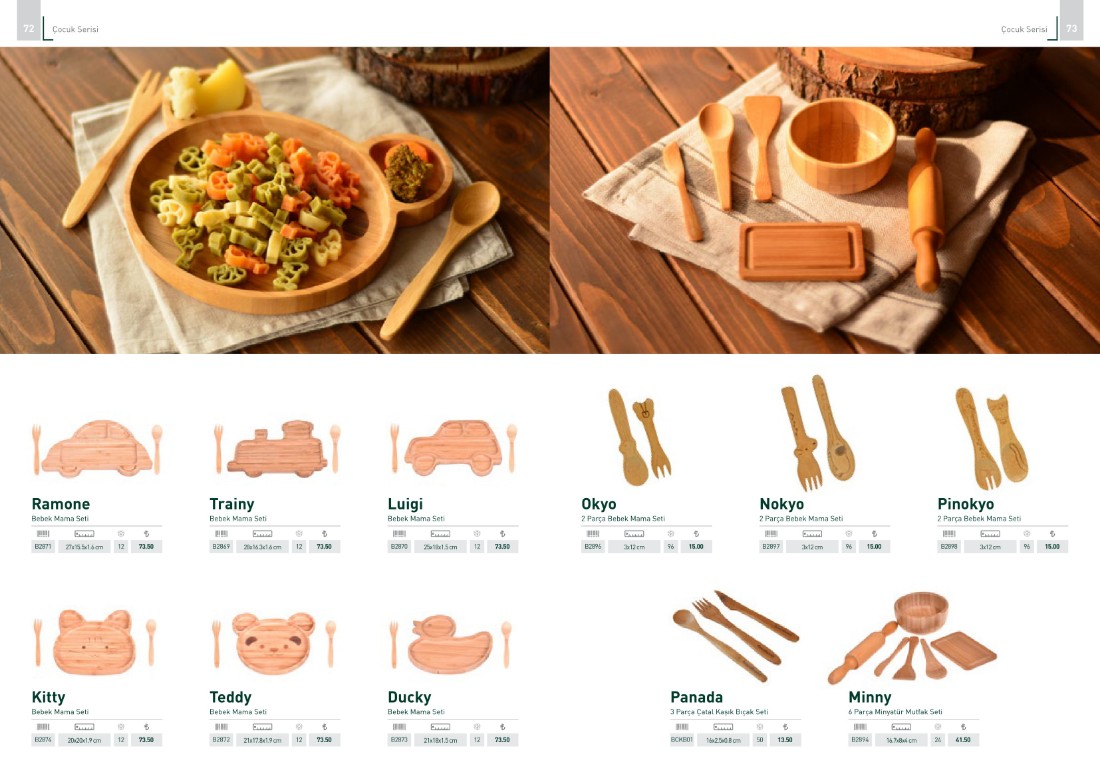
Task: Click the price currency icon under Luigi
Action: point(502,534)
